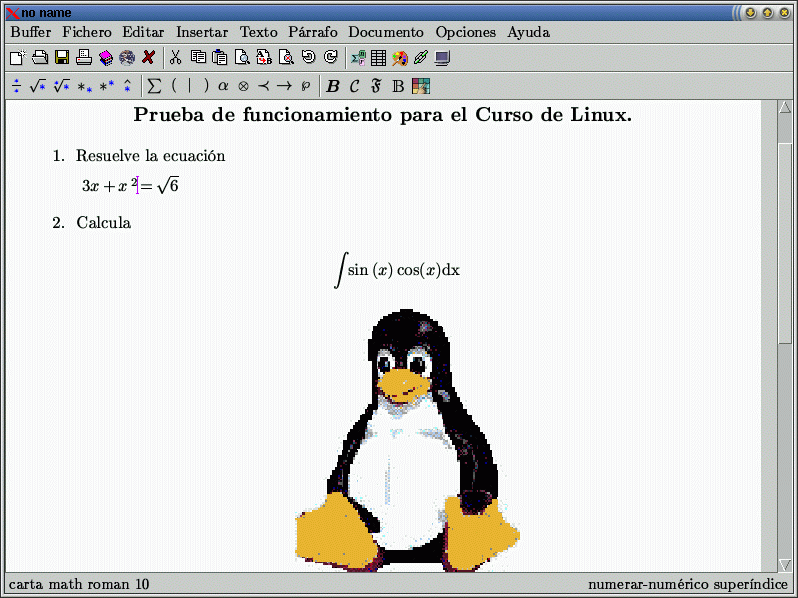This screenshot has height=598, width=798.
Task: Open the vertical bar separator menu
Action: [x=189, y=86]
